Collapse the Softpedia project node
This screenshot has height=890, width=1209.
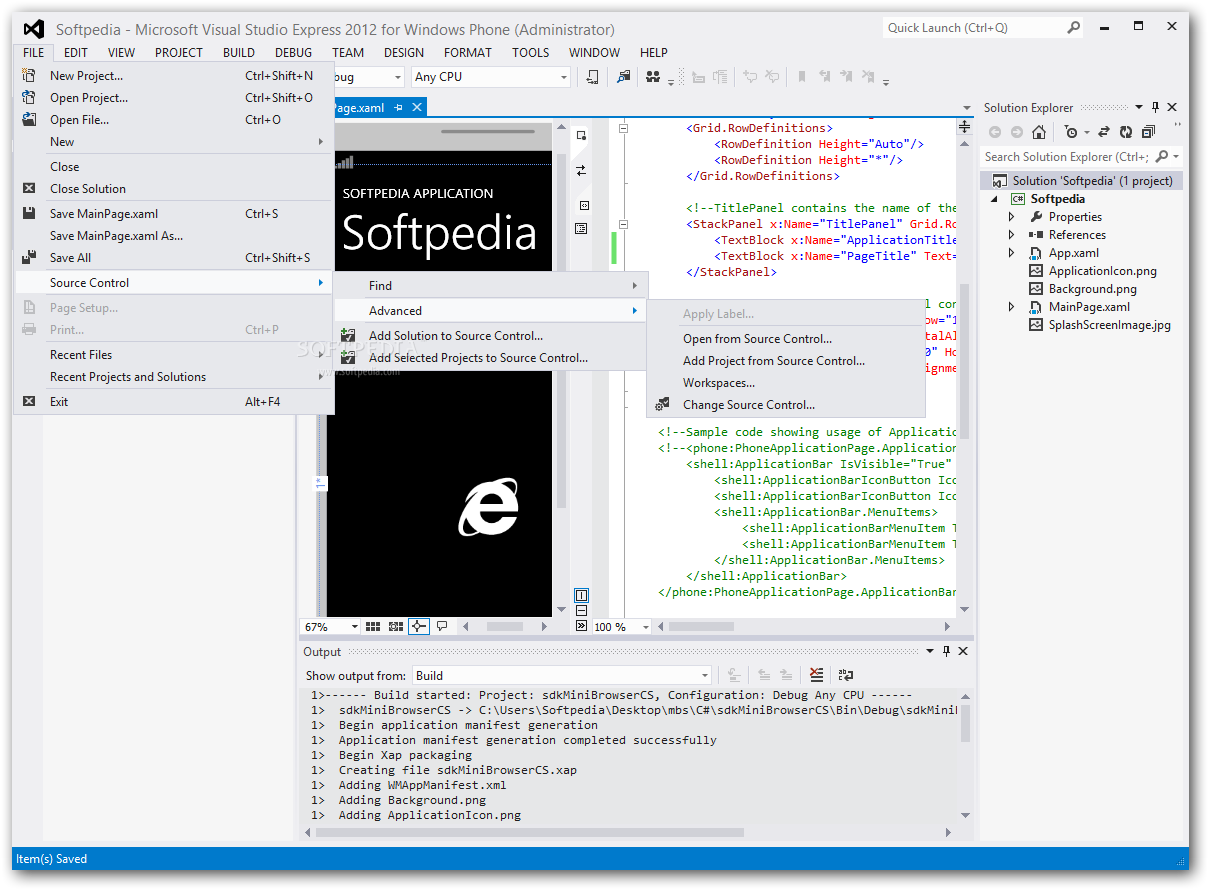pos(995,199)
